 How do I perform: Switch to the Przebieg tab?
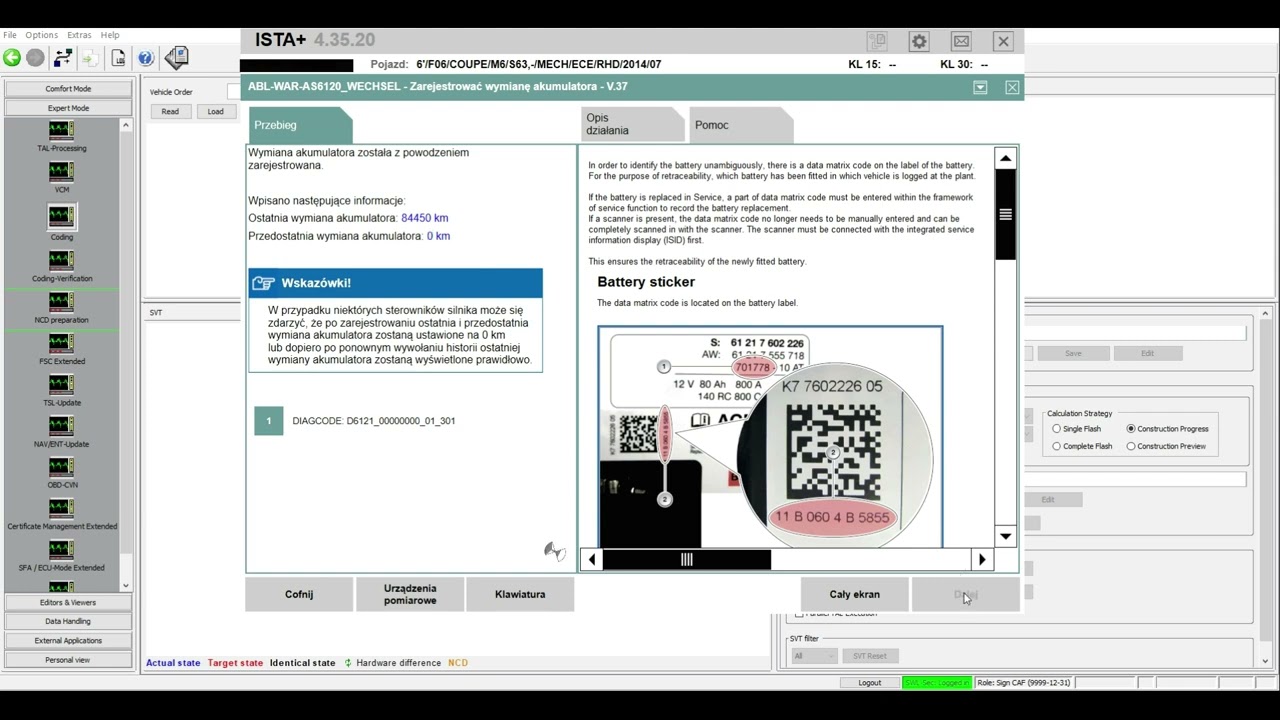[299, 125]
